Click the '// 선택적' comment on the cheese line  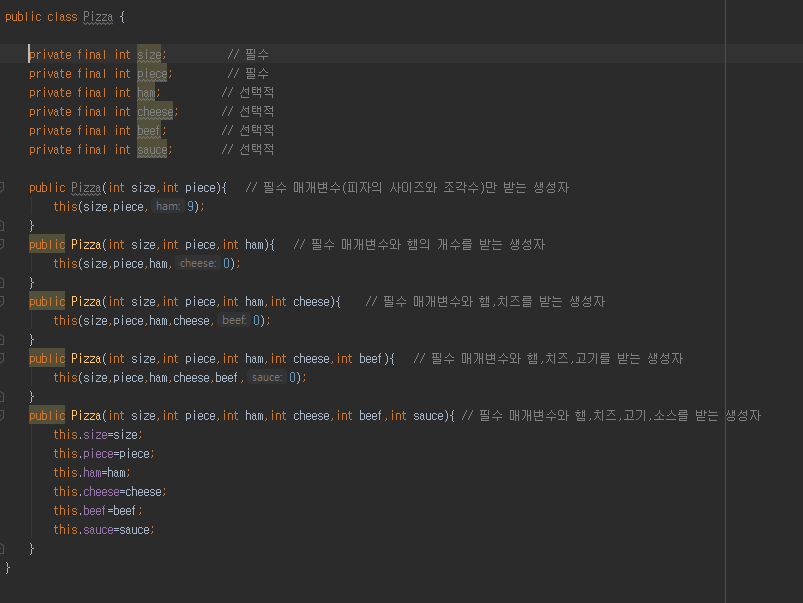(x=248, y=111)
